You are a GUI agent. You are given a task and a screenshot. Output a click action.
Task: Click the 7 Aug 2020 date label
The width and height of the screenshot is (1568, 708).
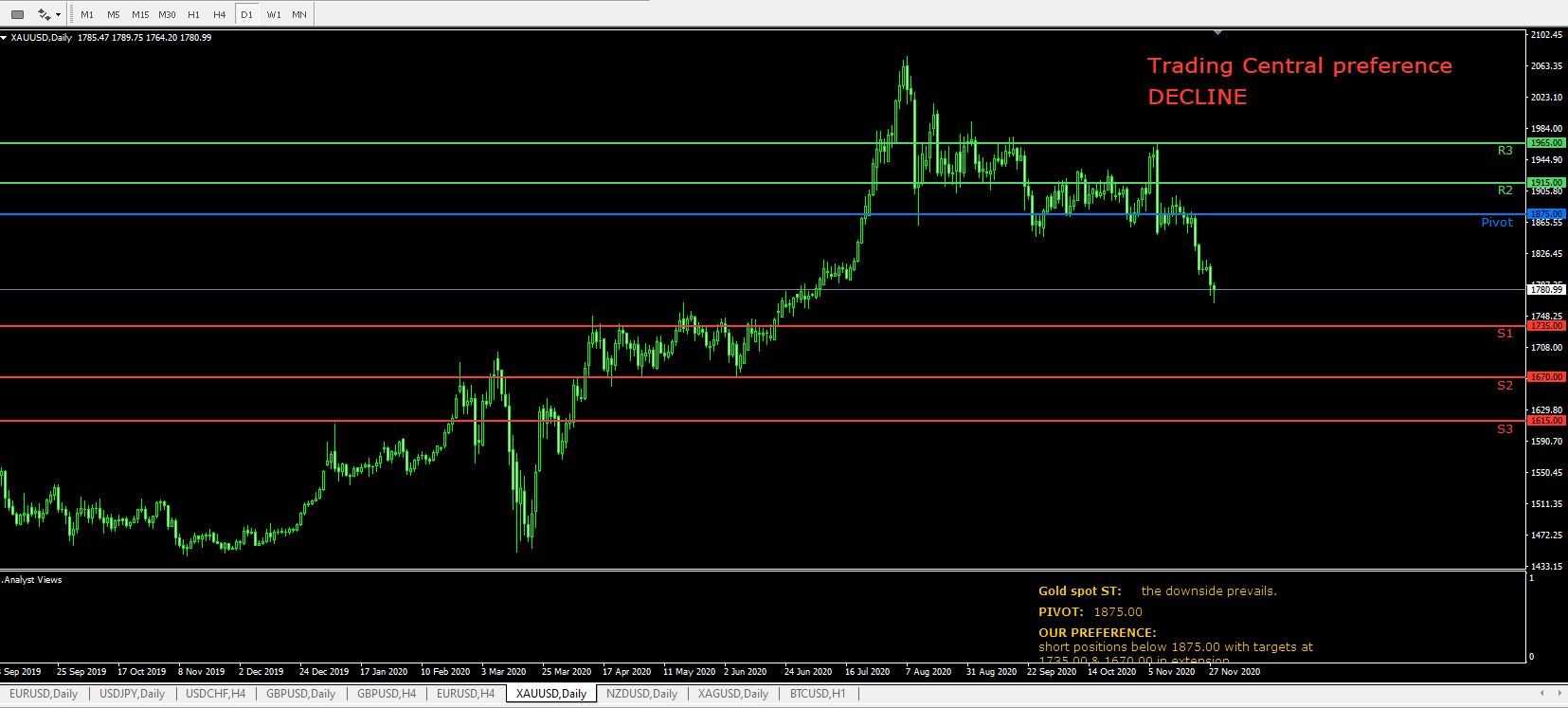(928, 672)
